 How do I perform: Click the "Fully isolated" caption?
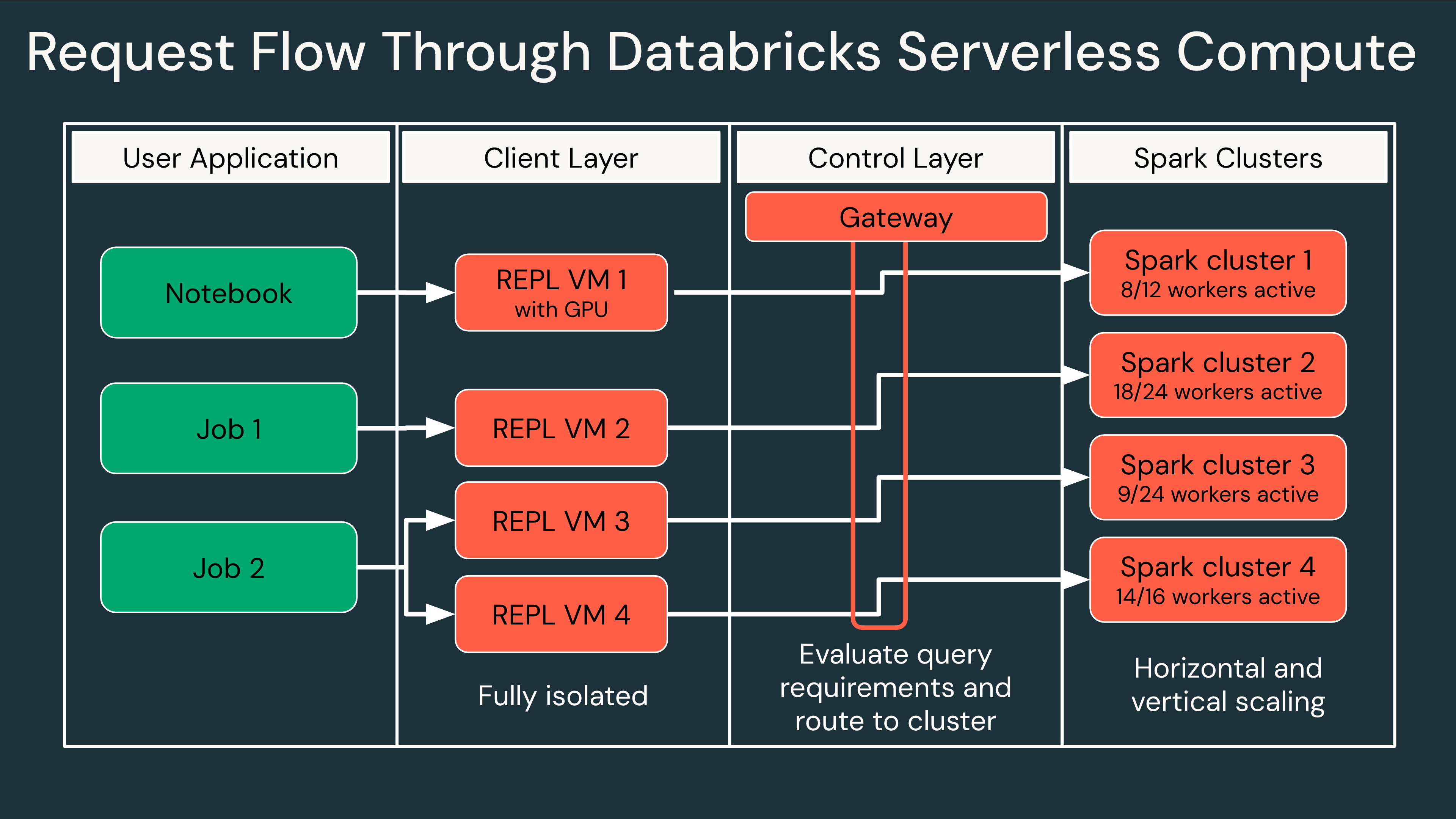563,696
